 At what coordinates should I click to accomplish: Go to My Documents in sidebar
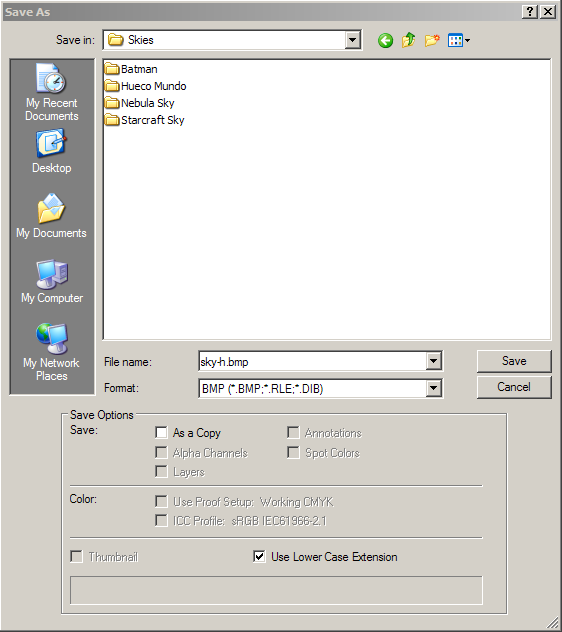pos(51,216)
